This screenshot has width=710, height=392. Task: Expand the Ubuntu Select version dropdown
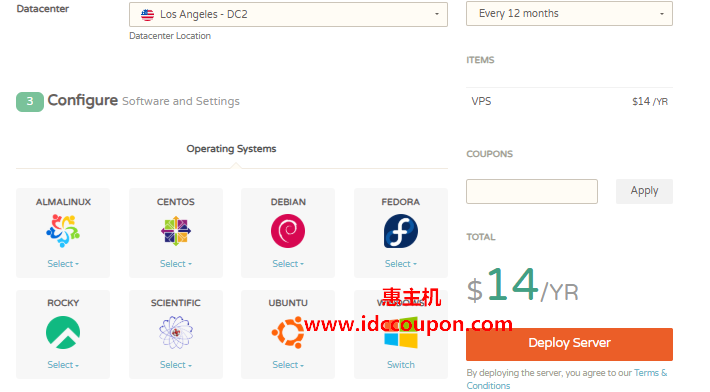(288, 365)
